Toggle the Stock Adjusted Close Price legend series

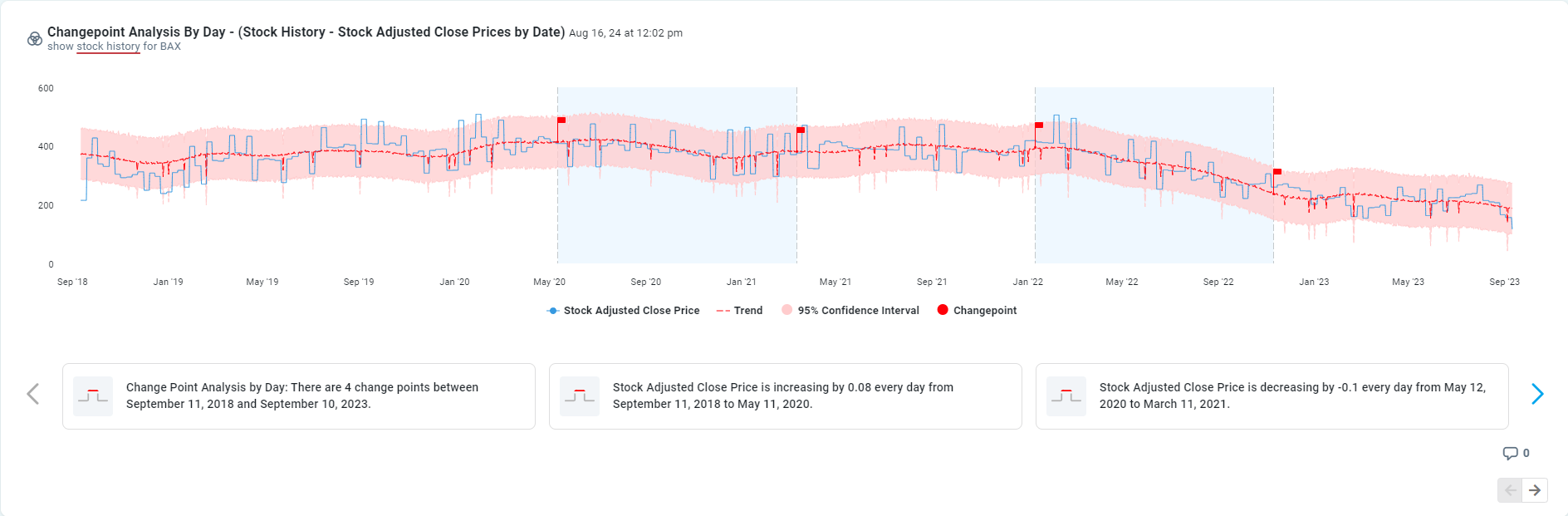coord(623,311)
